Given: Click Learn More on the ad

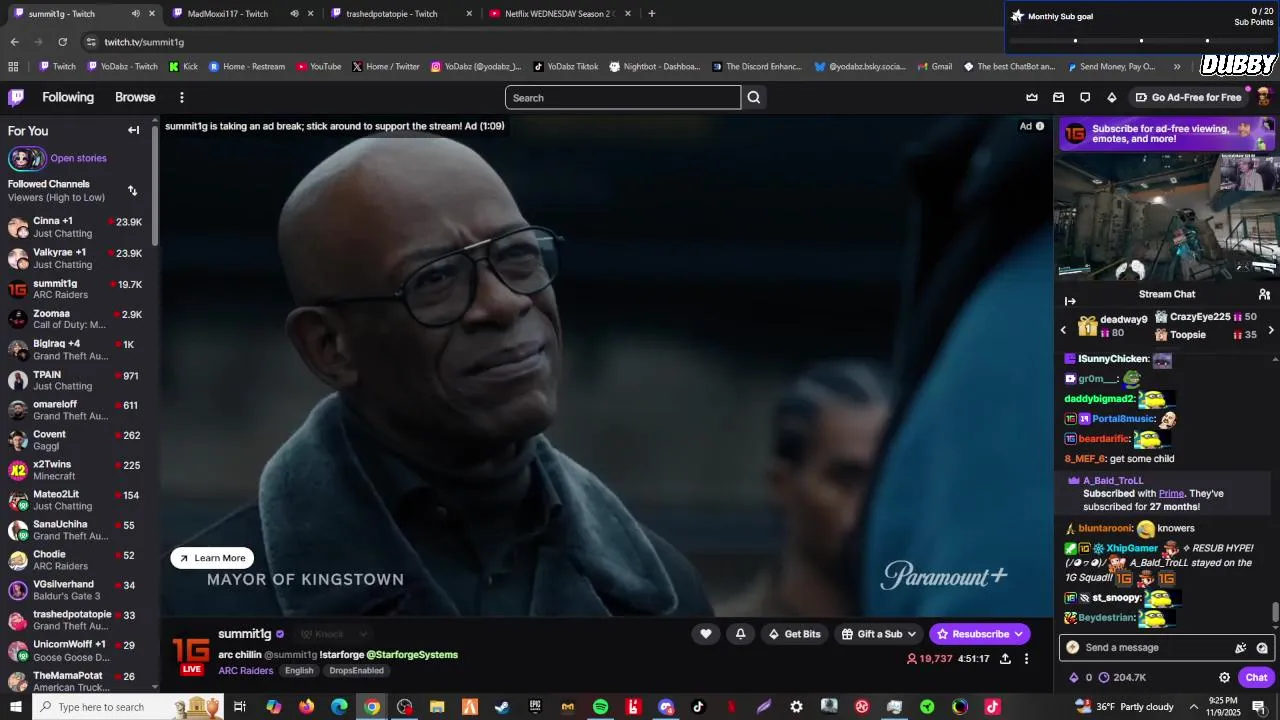Looking at the screenshot, I should tap(212, 558).
